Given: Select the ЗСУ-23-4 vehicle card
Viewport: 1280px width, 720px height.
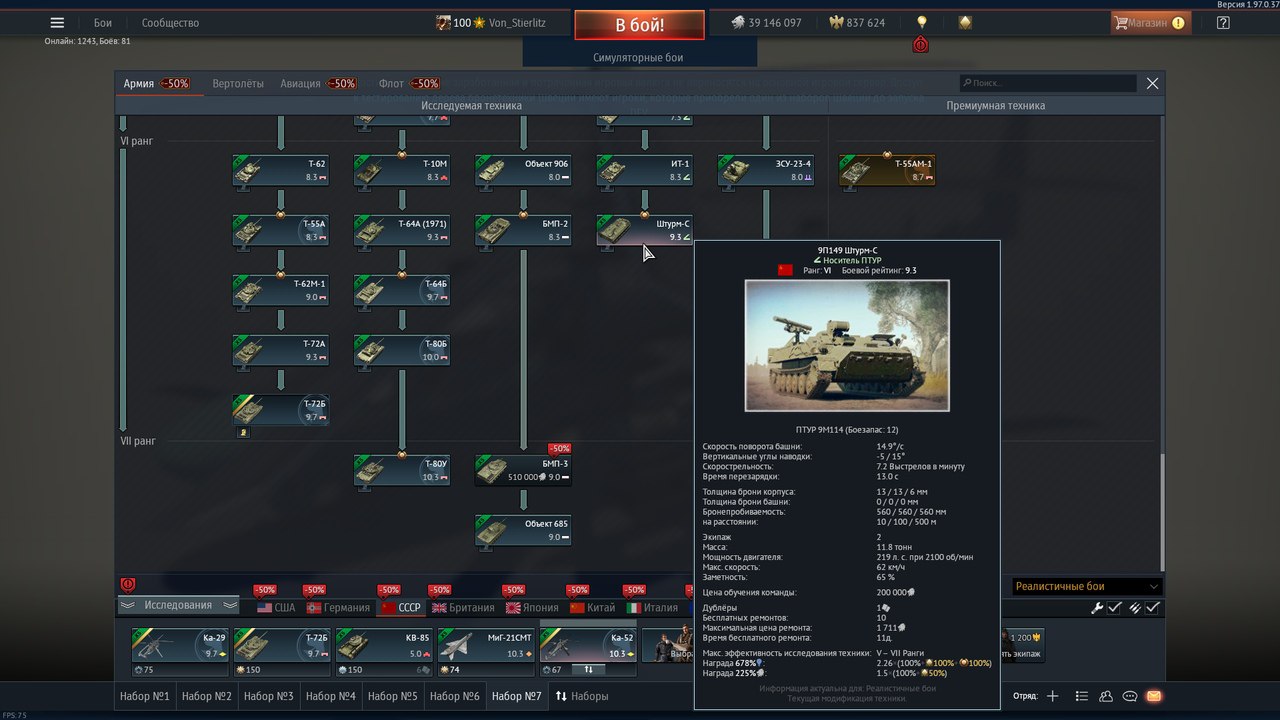Looking at the screenshot, I should click(x=766, y=171).
